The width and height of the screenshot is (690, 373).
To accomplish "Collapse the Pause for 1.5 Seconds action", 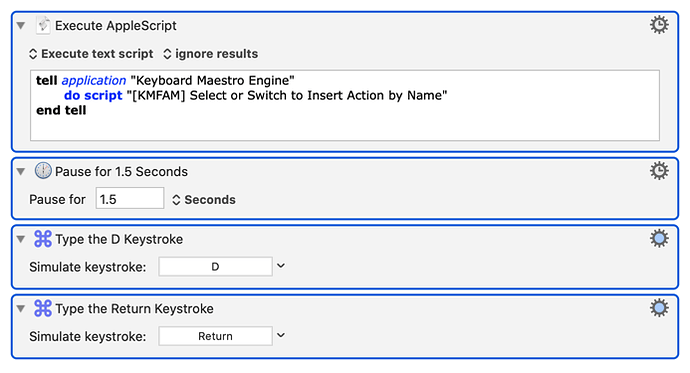I will (21, 172).
